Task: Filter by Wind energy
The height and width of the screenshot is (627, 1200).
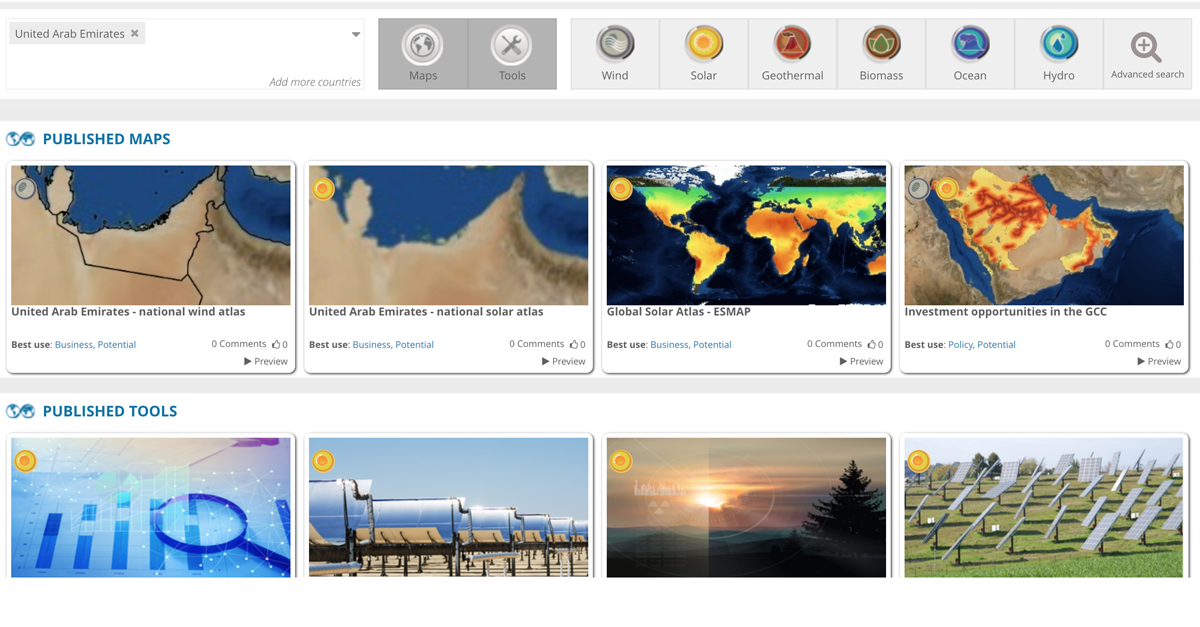Action: 615,54
